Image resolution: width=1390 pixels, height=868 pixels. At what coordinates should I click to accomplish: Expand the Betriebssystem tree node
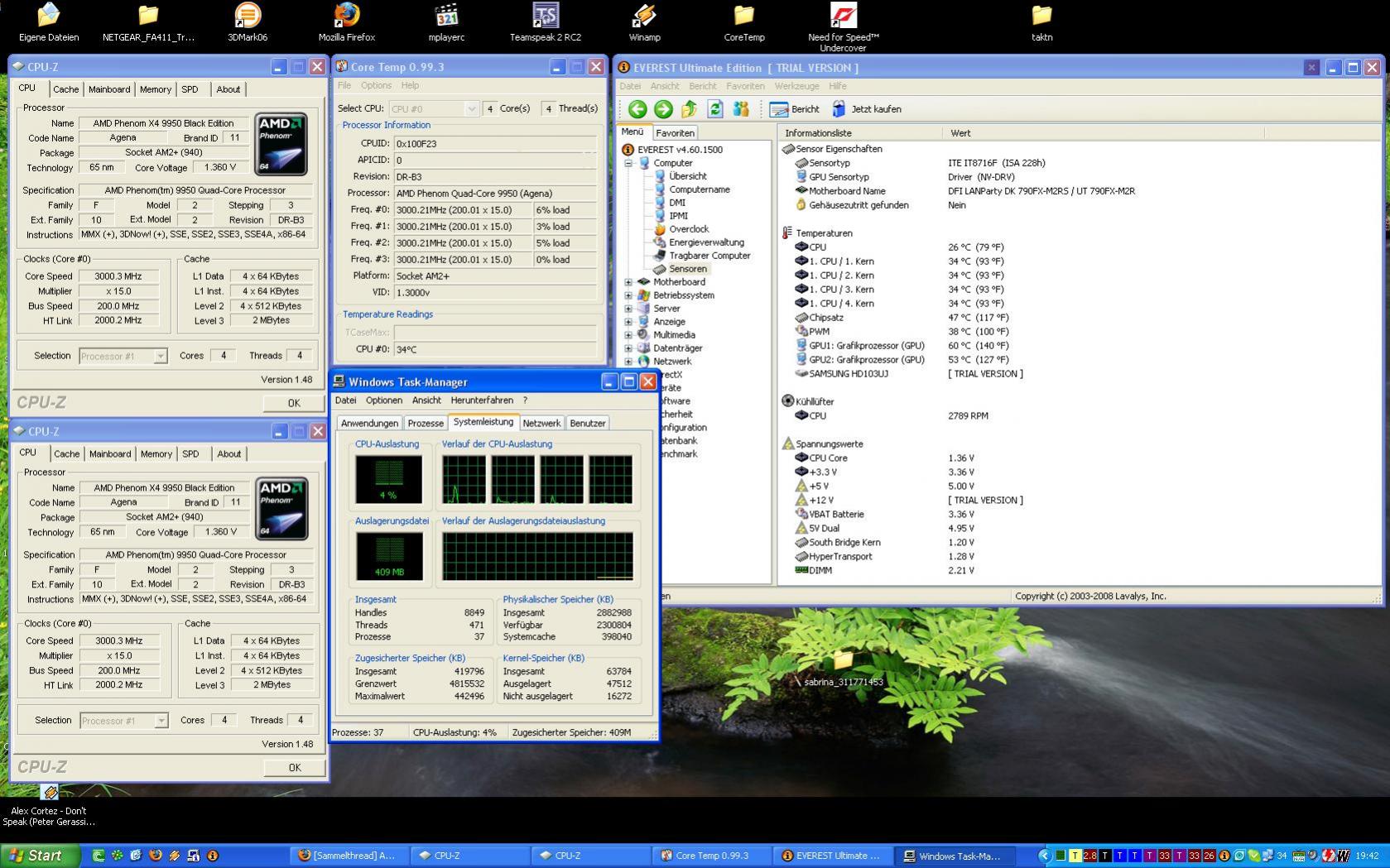[x=628, y=295]
